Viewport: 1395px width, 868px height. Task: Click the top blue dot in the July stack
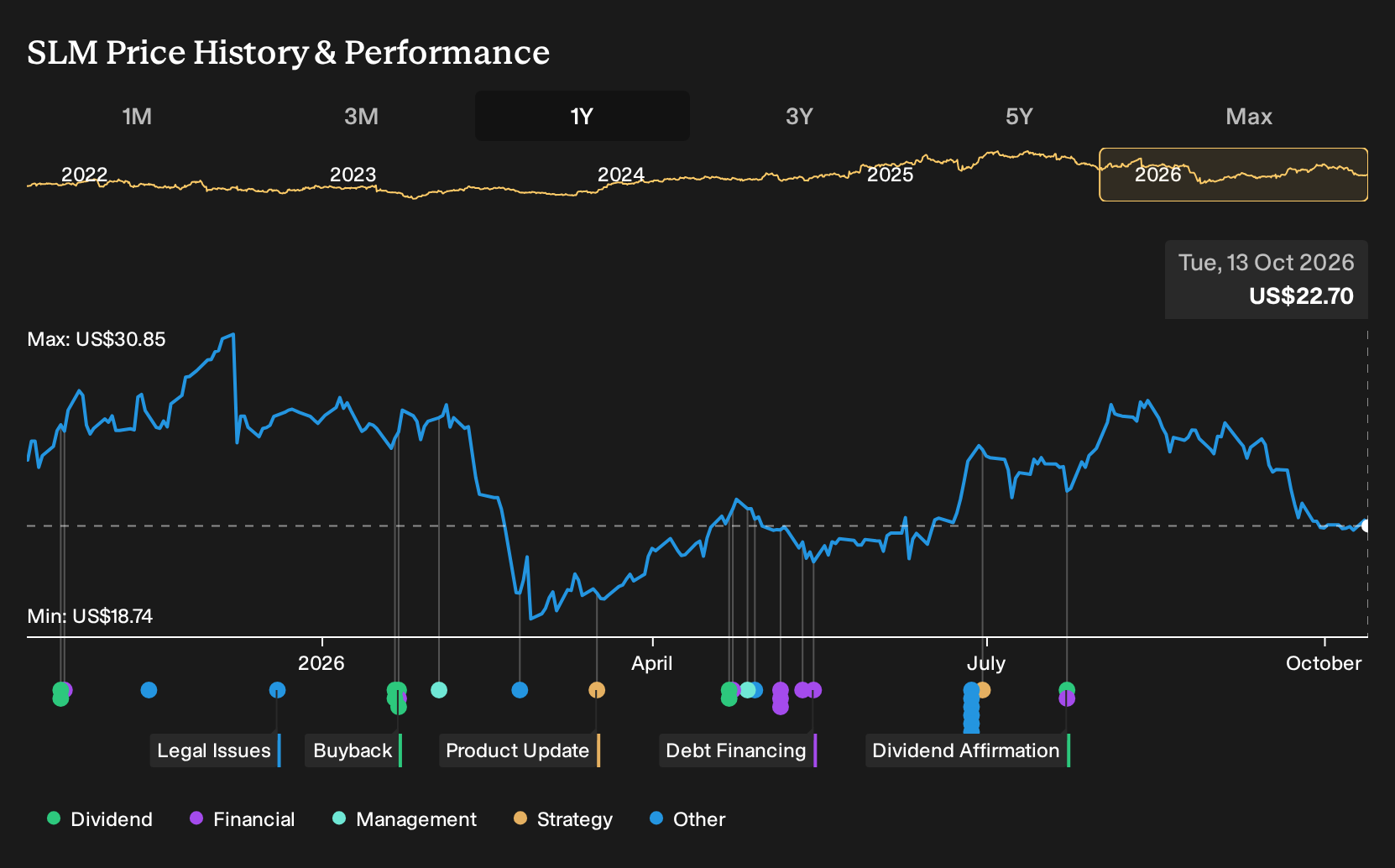point(971,690)
